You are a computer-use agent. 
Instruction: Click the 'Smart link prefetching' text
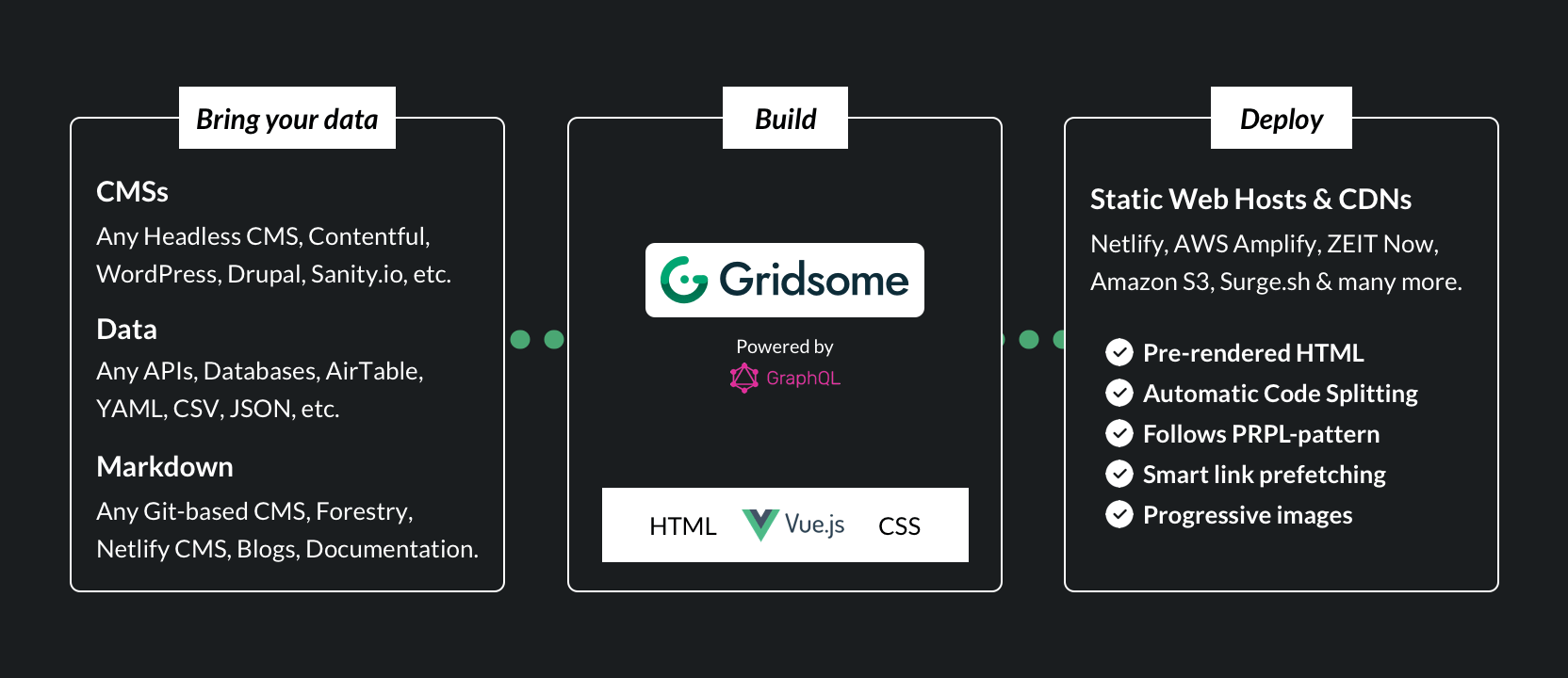point(1265,475)
